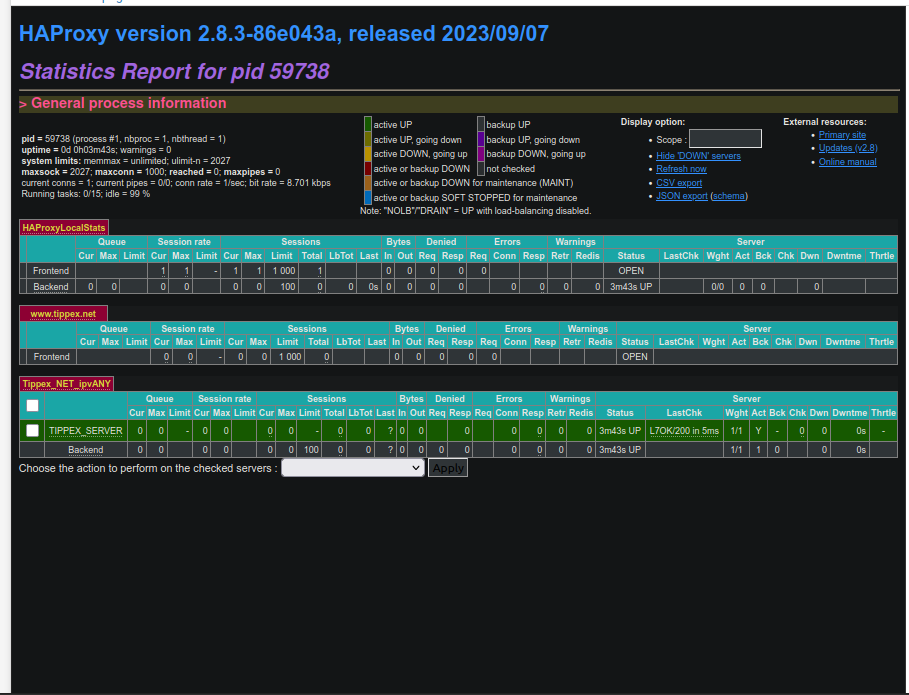909x695 pixels.
Task: Visit the Primary site link
Action: [x=842, y=135]
